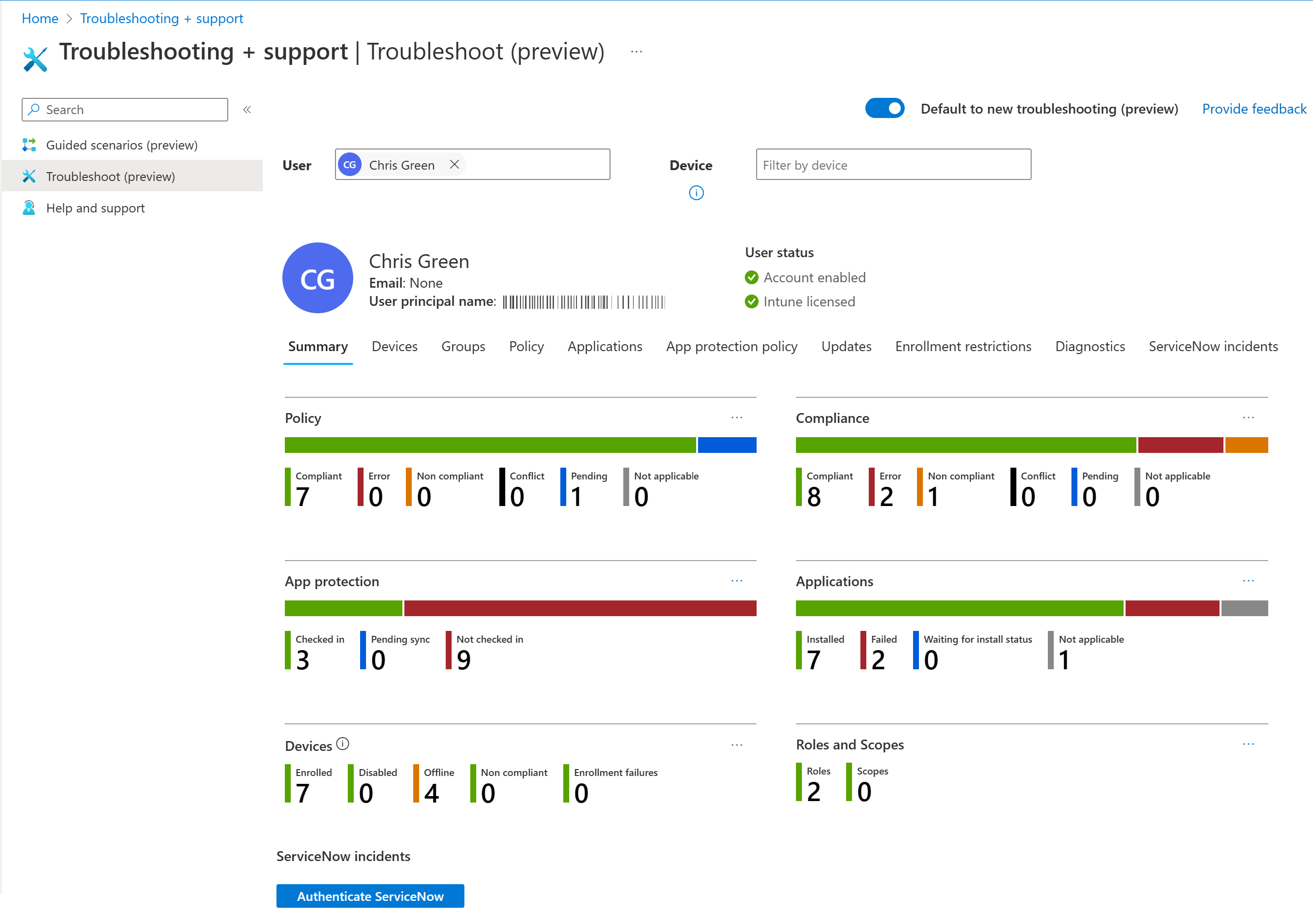Click the Device filter input field

pos(893,164)
